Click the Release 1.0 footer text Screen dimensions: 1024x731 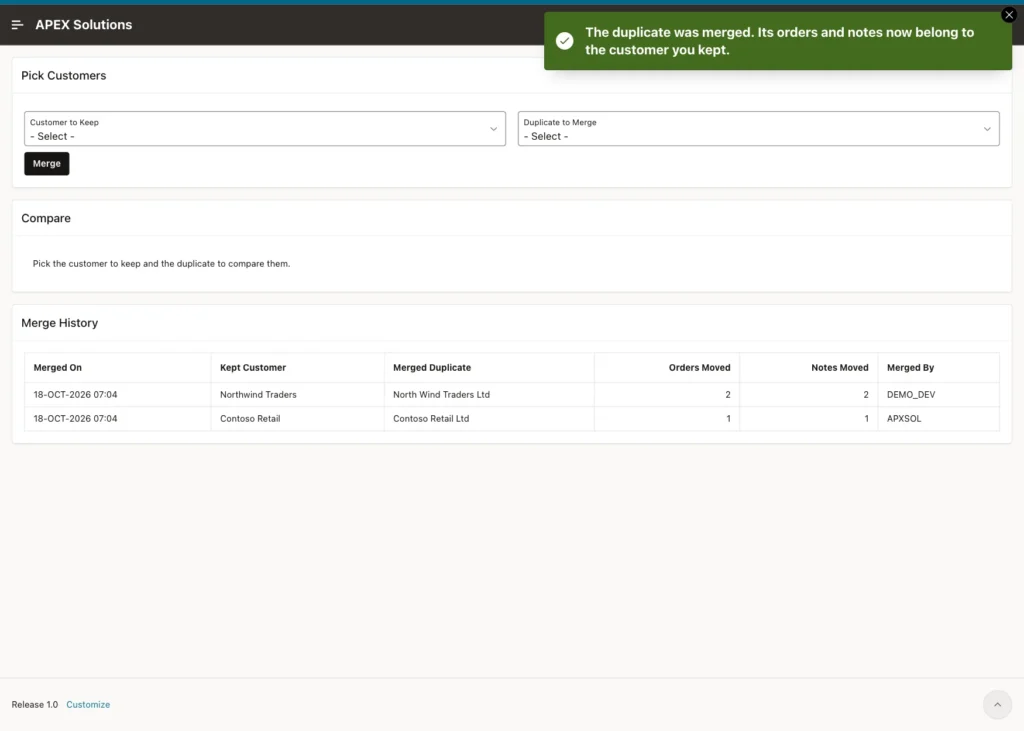35,704
